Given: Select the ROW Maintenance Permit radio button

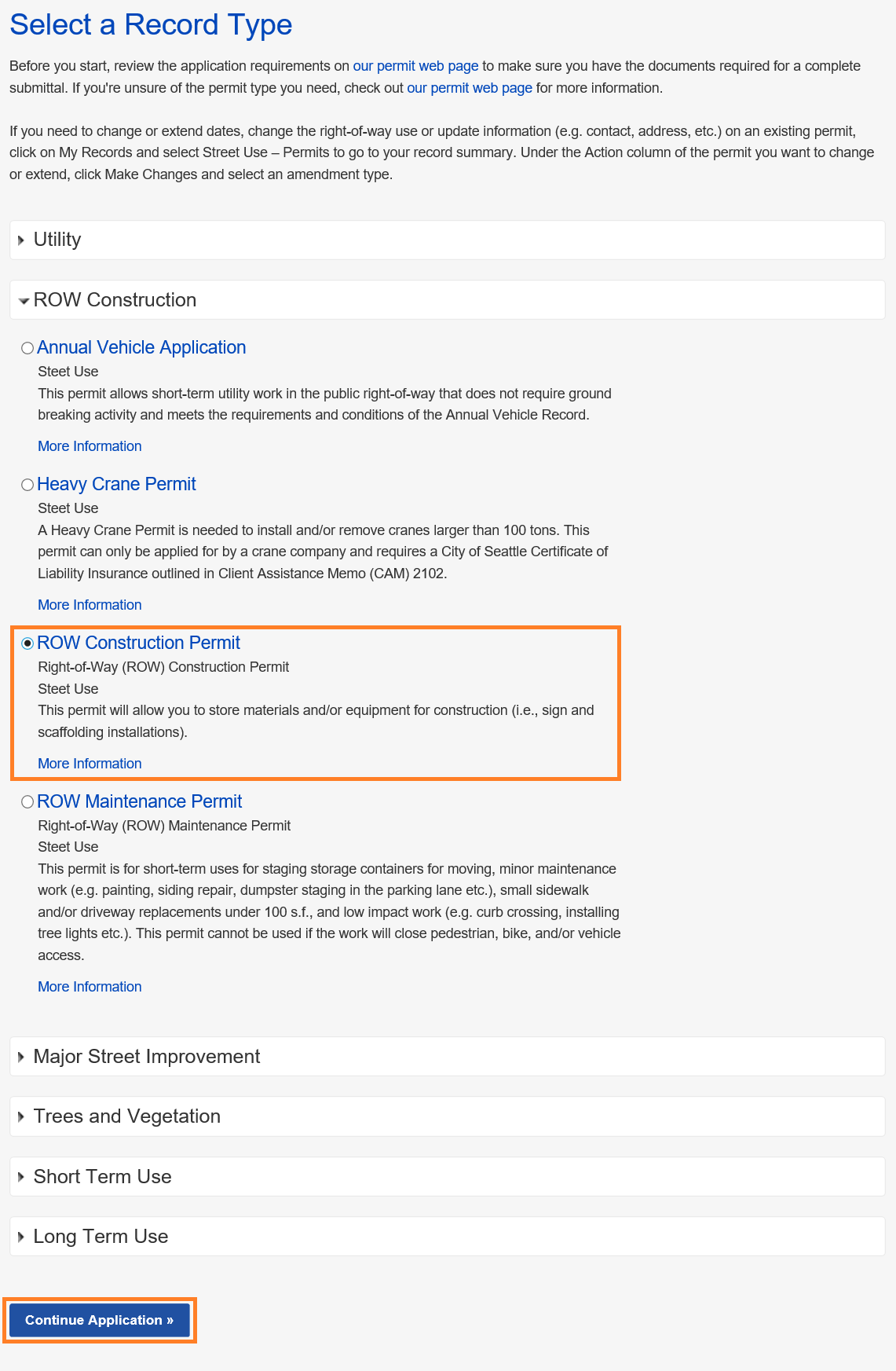Looking at the screenshot, I should pyautogui.click(x=27, y=802).
